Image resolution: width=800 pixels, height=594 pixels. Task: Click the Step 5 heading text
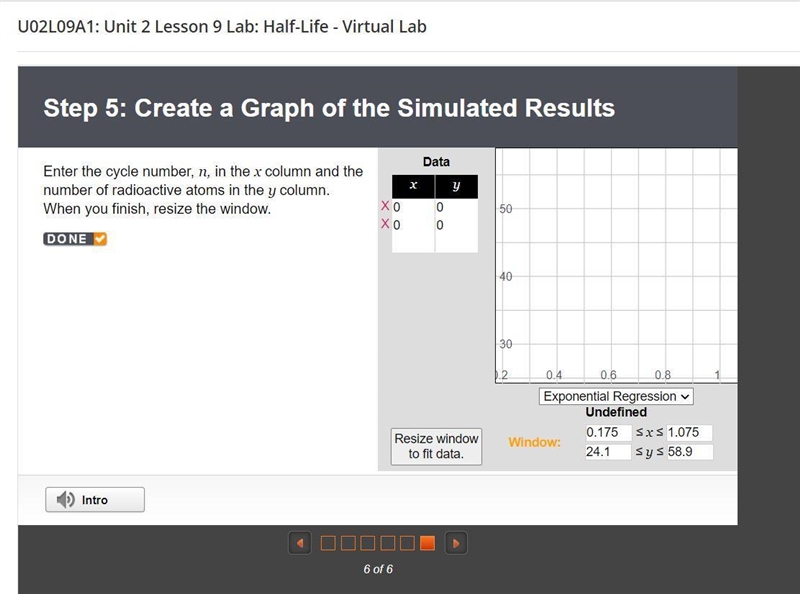pos(329,108)
